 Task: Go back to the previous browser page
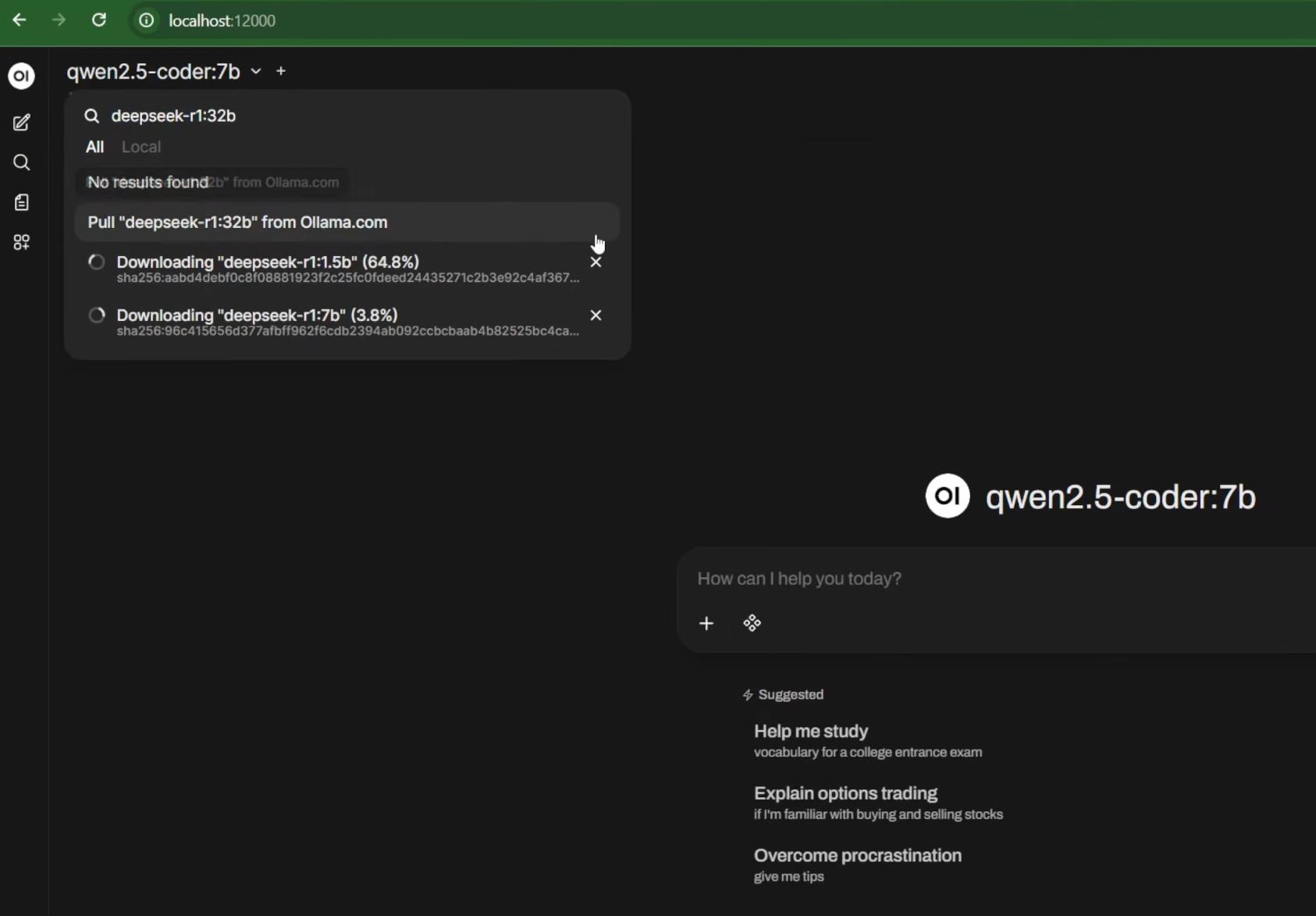[20, 20]
